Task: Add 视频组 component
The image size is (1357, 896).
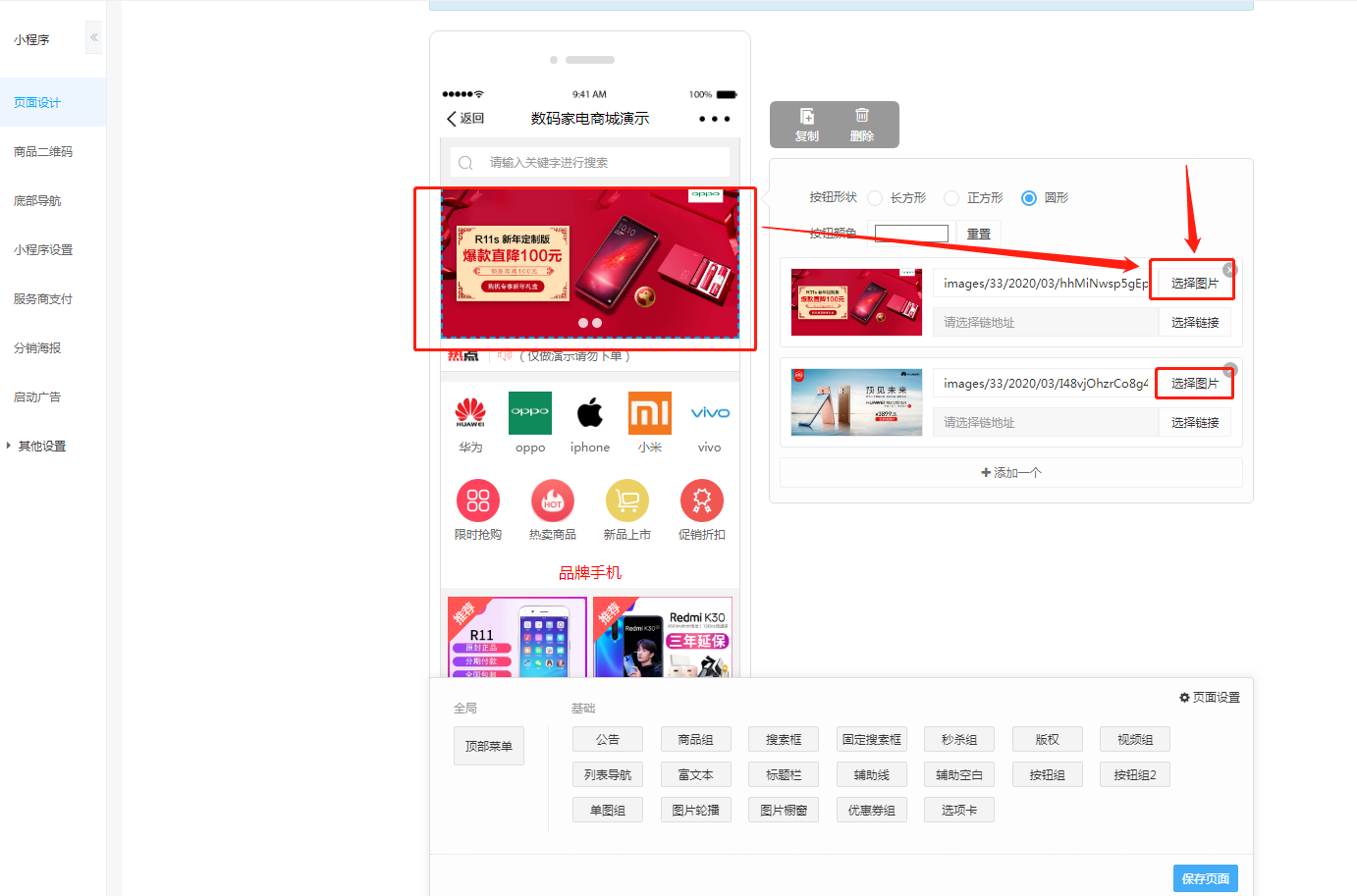Action: click(1135, 740)
